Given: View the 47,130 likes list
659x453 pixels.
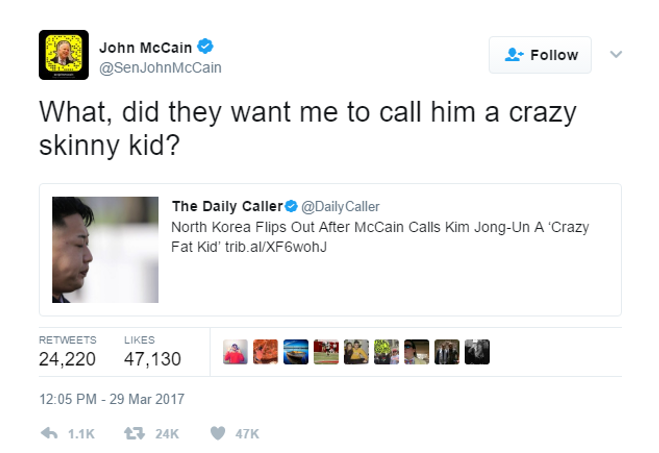Looking at the screenshot, I should (152, 359).
